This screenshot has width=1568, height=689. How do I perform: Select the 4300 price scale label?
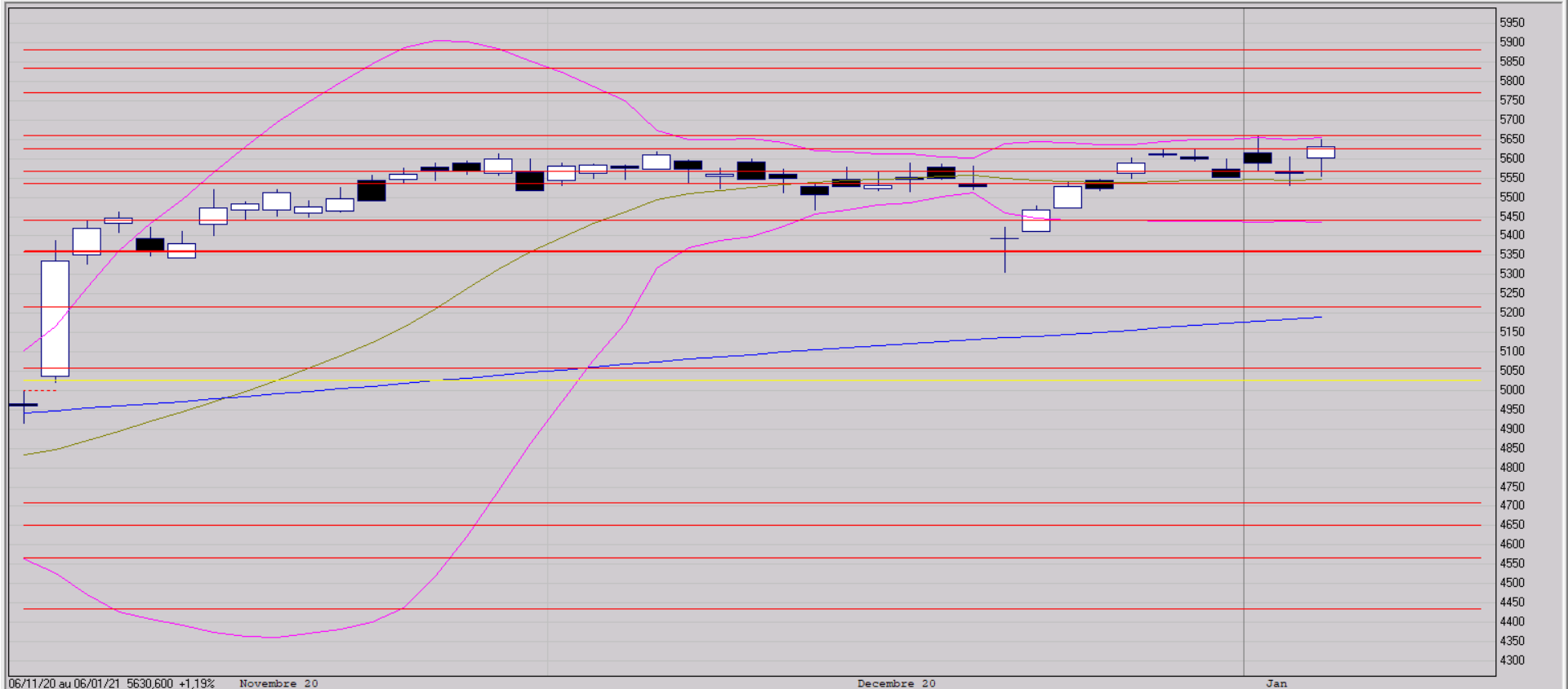[x=1512, y=660]
